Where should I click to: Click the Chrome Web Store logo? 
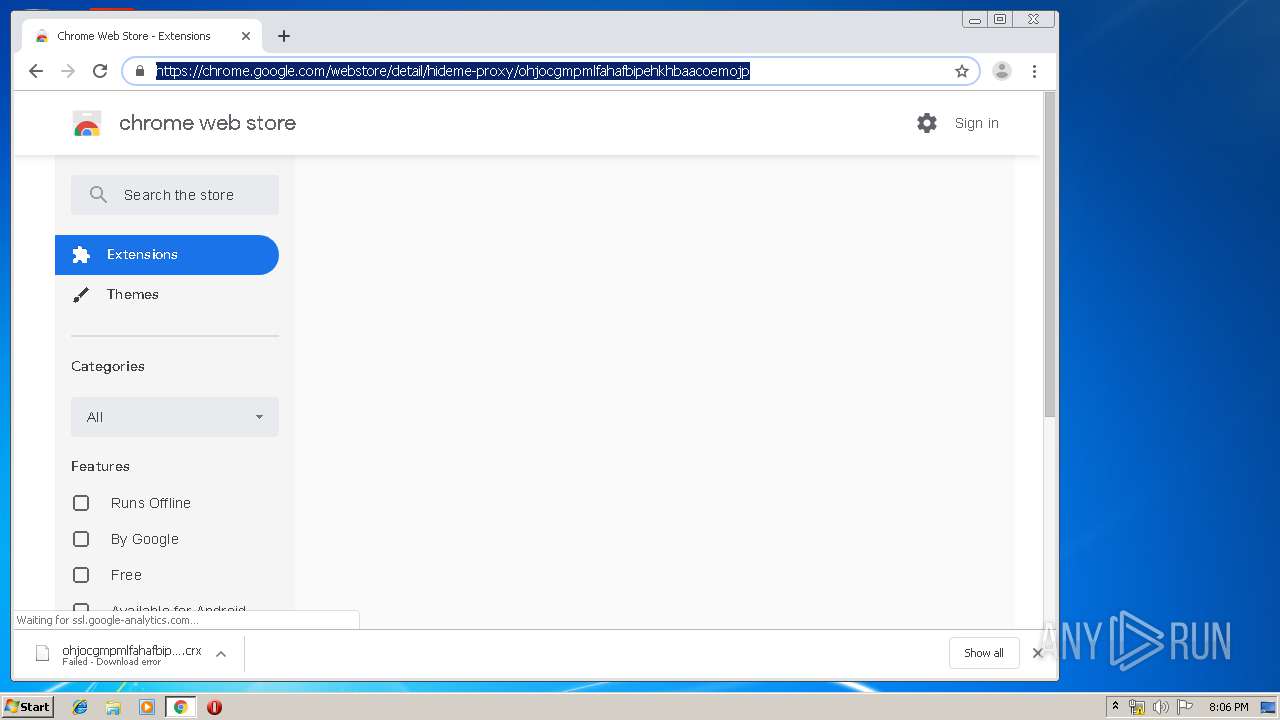point(87,123)
